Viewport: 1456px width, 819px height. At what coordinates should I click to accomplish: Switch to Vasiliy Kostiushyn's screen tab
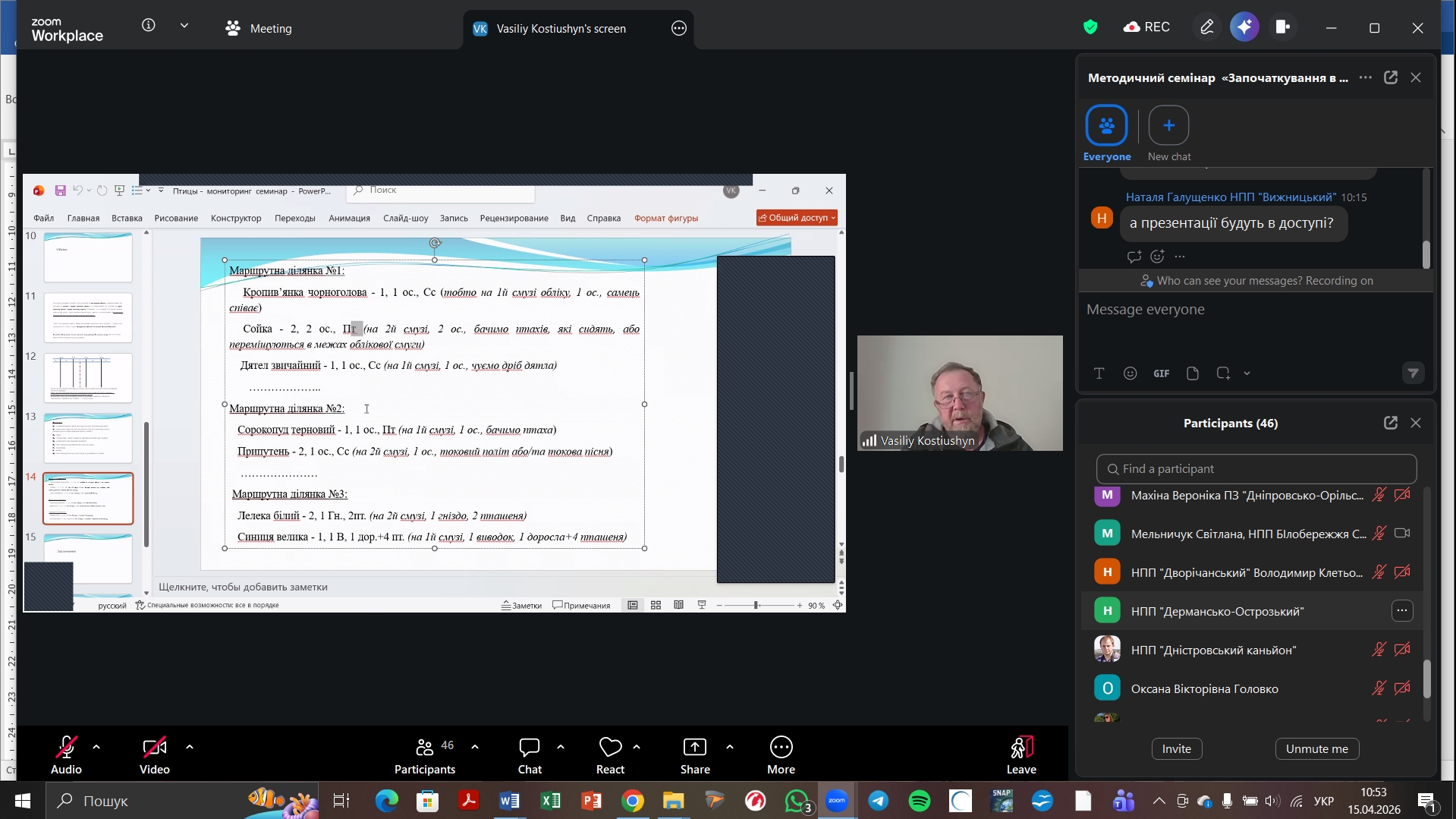(560, 29)
